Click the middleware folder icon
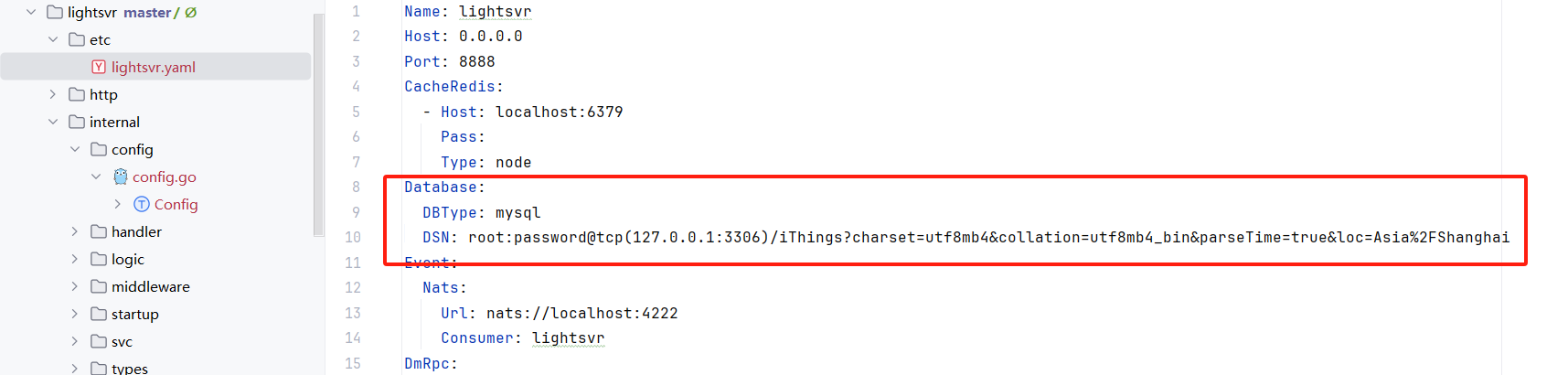The height and width of the screenshot is (375, 1568). pyautogui.click(x=99, y=286)
